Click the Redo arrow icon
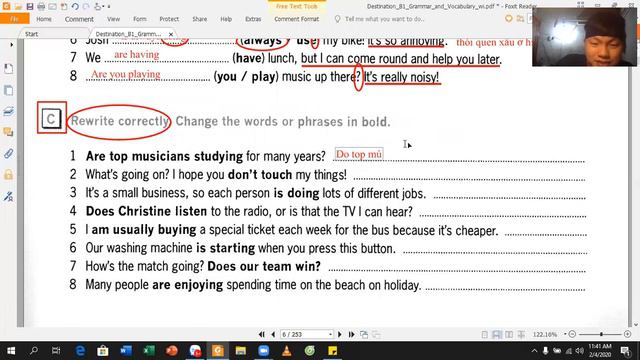The height and width of the screenshot is (360, 640). pos(86,7)
